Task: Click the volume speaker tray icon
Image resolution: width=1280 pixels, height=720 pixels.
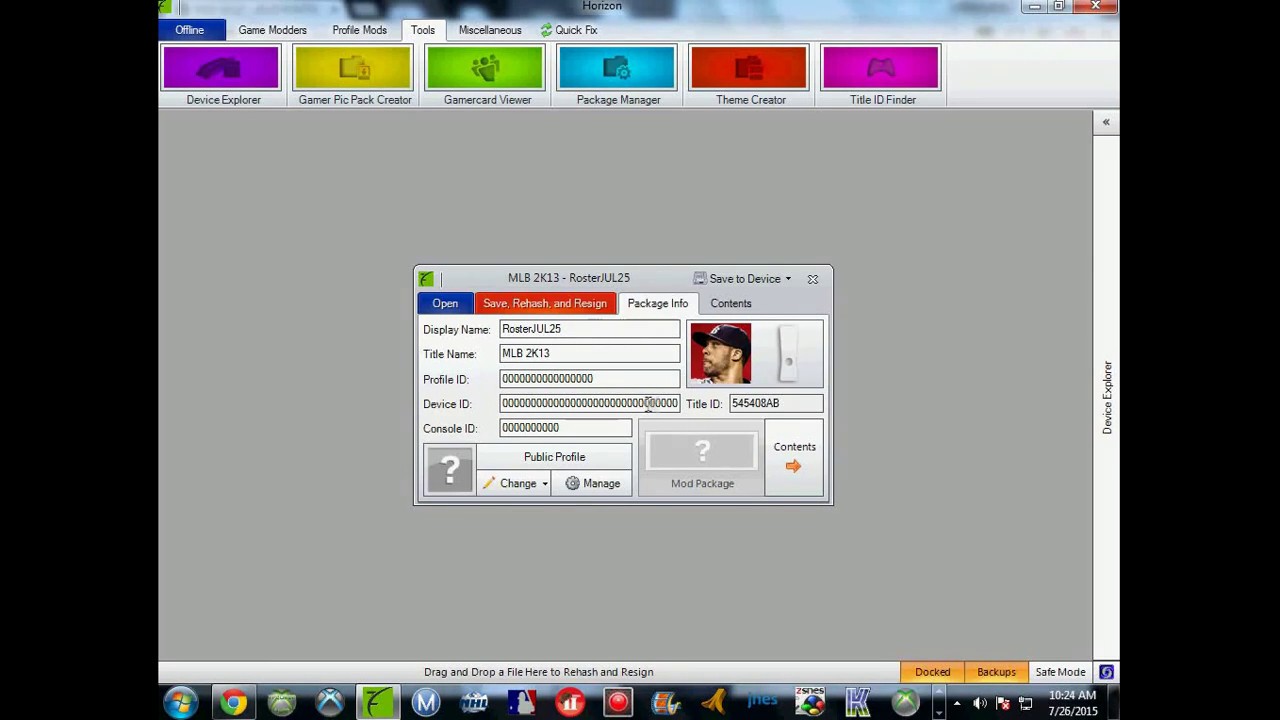Action: [x=980, y=703]
